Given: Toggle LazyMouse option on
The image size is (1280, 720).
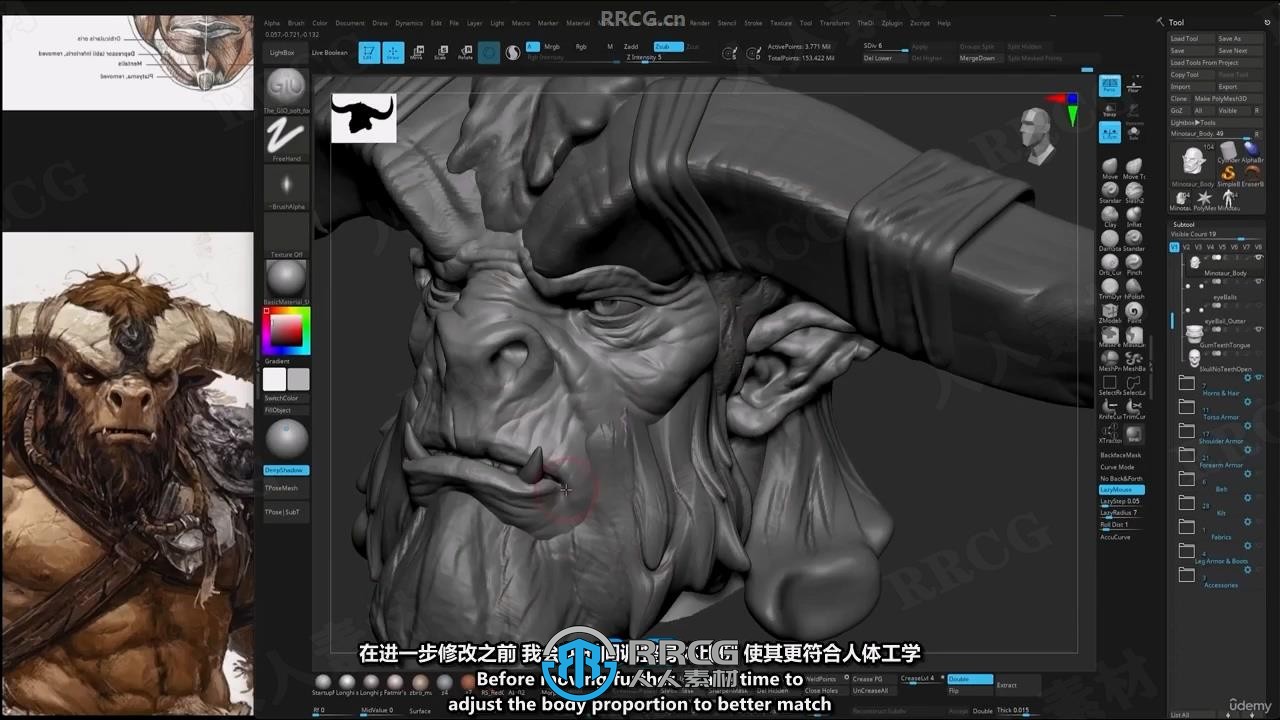Looking at the screenshot, I should [x=1121, y=490].
